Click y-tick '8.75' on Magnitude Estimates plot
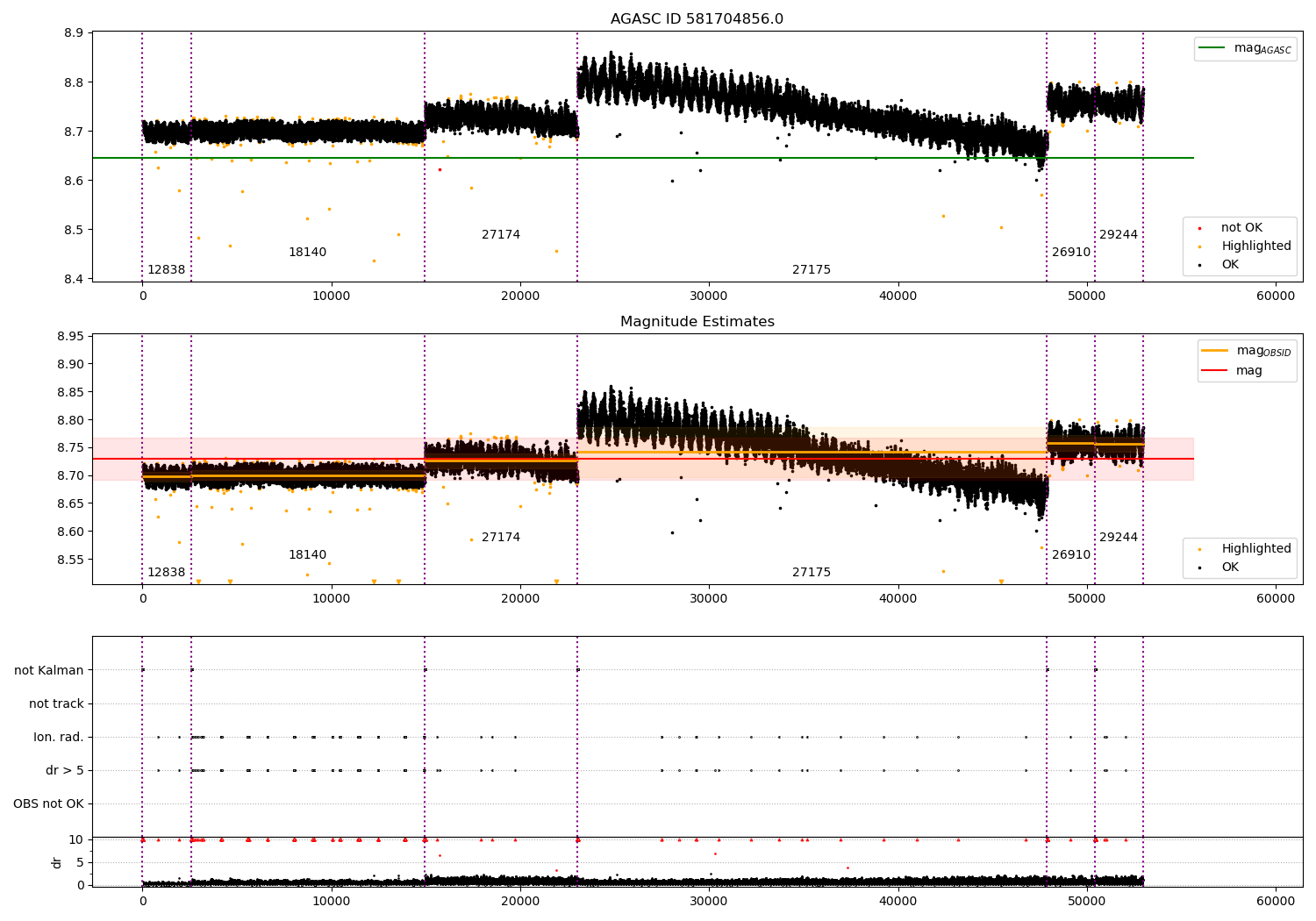This screenshot has height=921, width=1316. [x=70, y=448]
